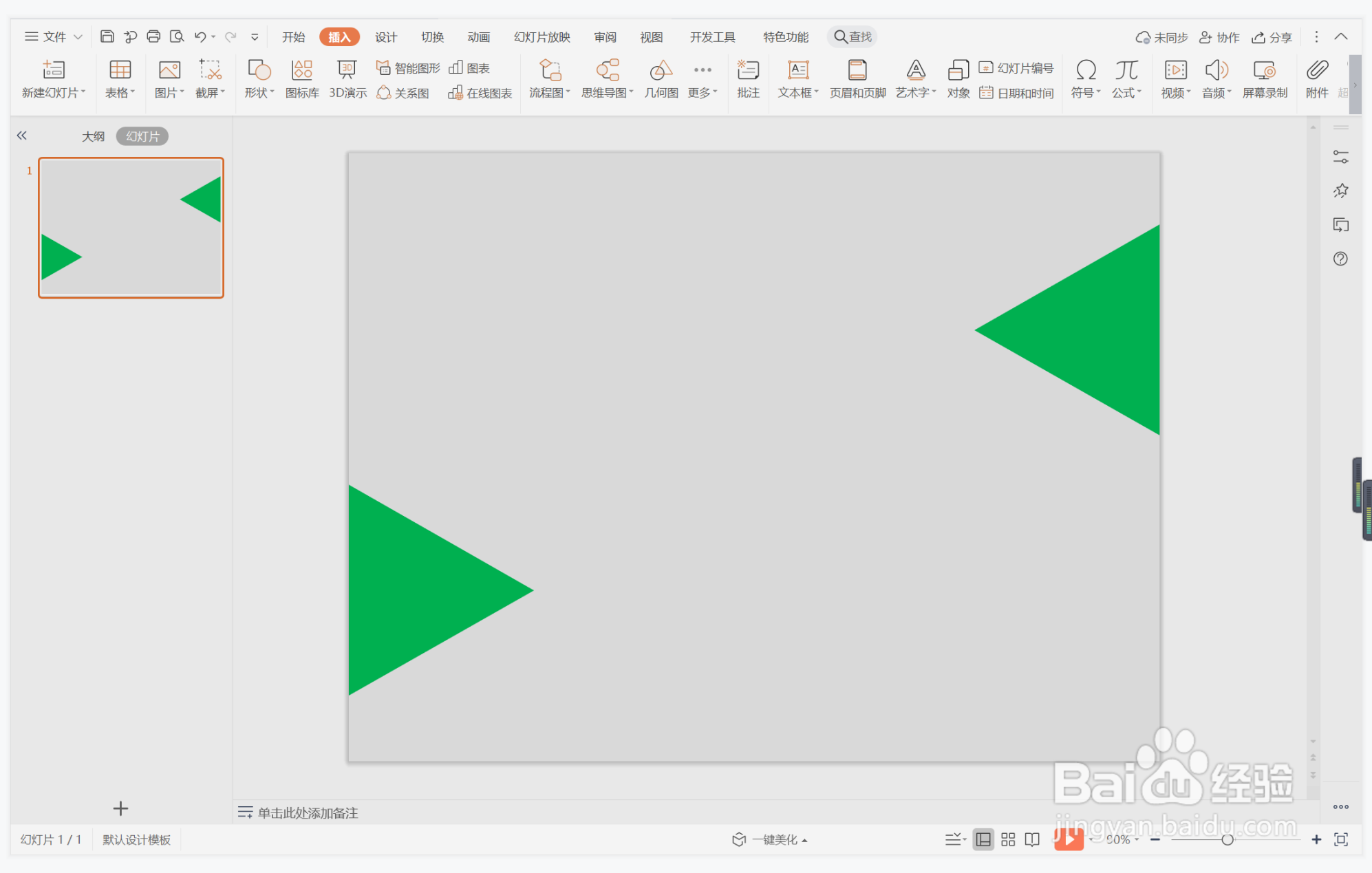Open the 文本框 text box dropdown
This screenshot has width=1372, height=873.
pos(798,92)
